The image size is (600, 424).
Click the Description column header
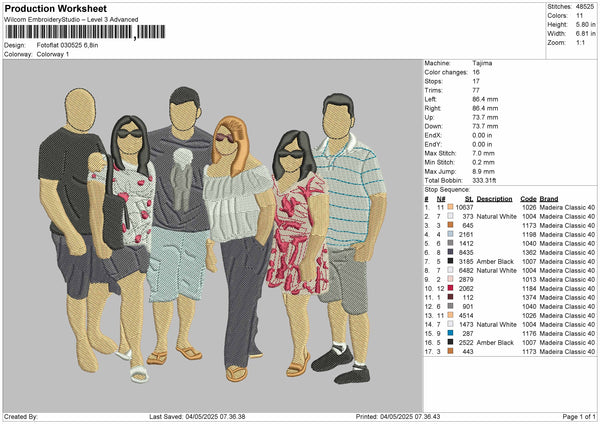[494, 198]
